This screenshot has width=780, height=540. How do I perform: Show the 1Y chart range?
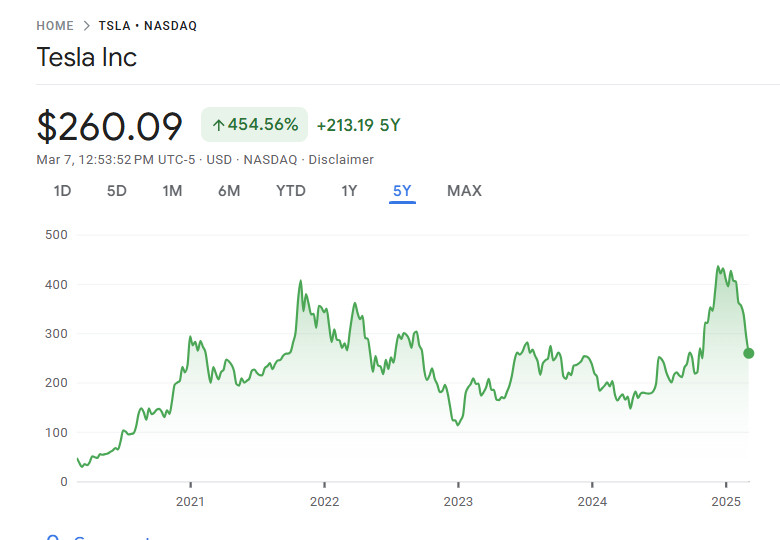[349, 191]
